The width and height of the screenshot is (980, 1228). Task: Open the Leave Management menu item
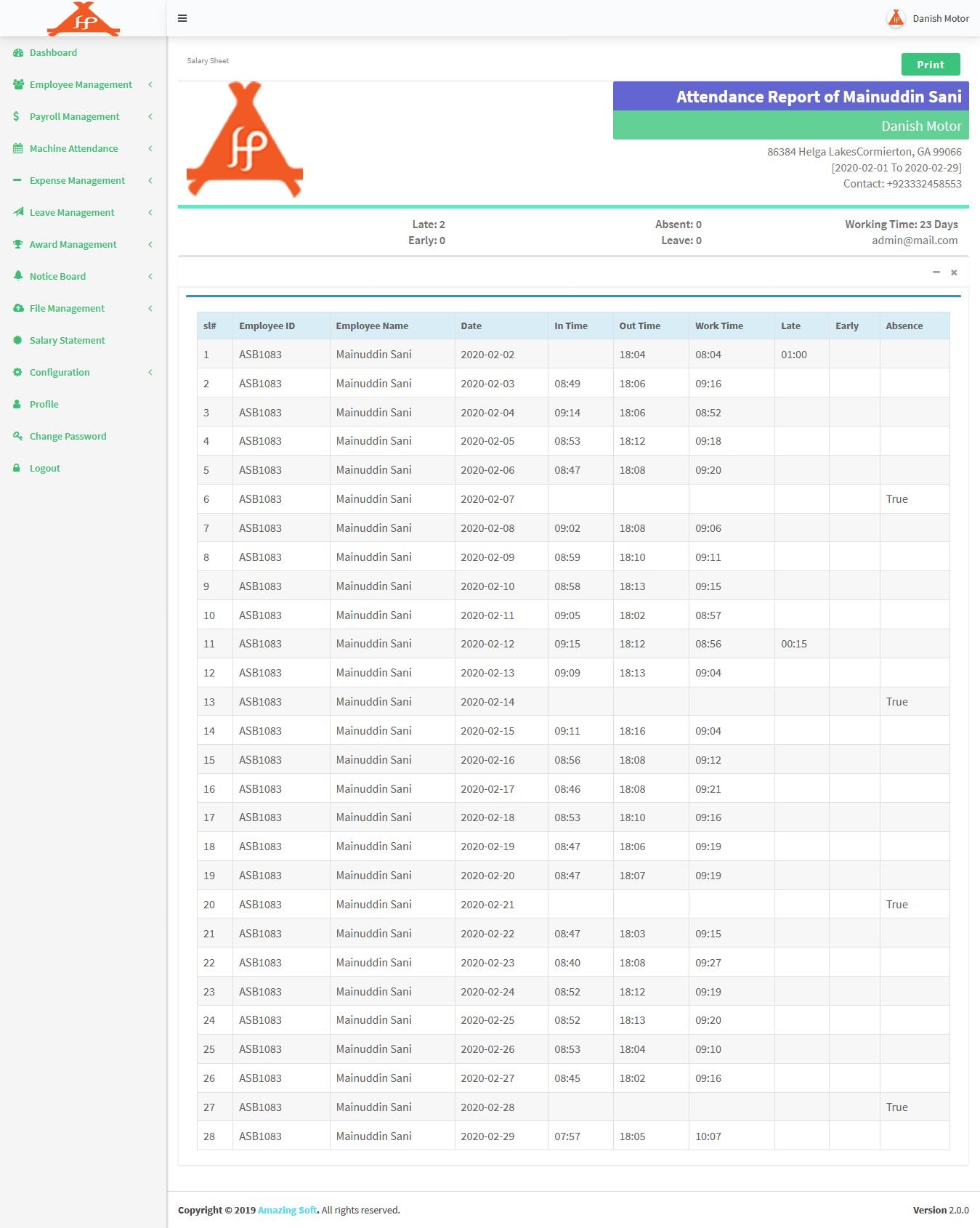pos(84,213)
